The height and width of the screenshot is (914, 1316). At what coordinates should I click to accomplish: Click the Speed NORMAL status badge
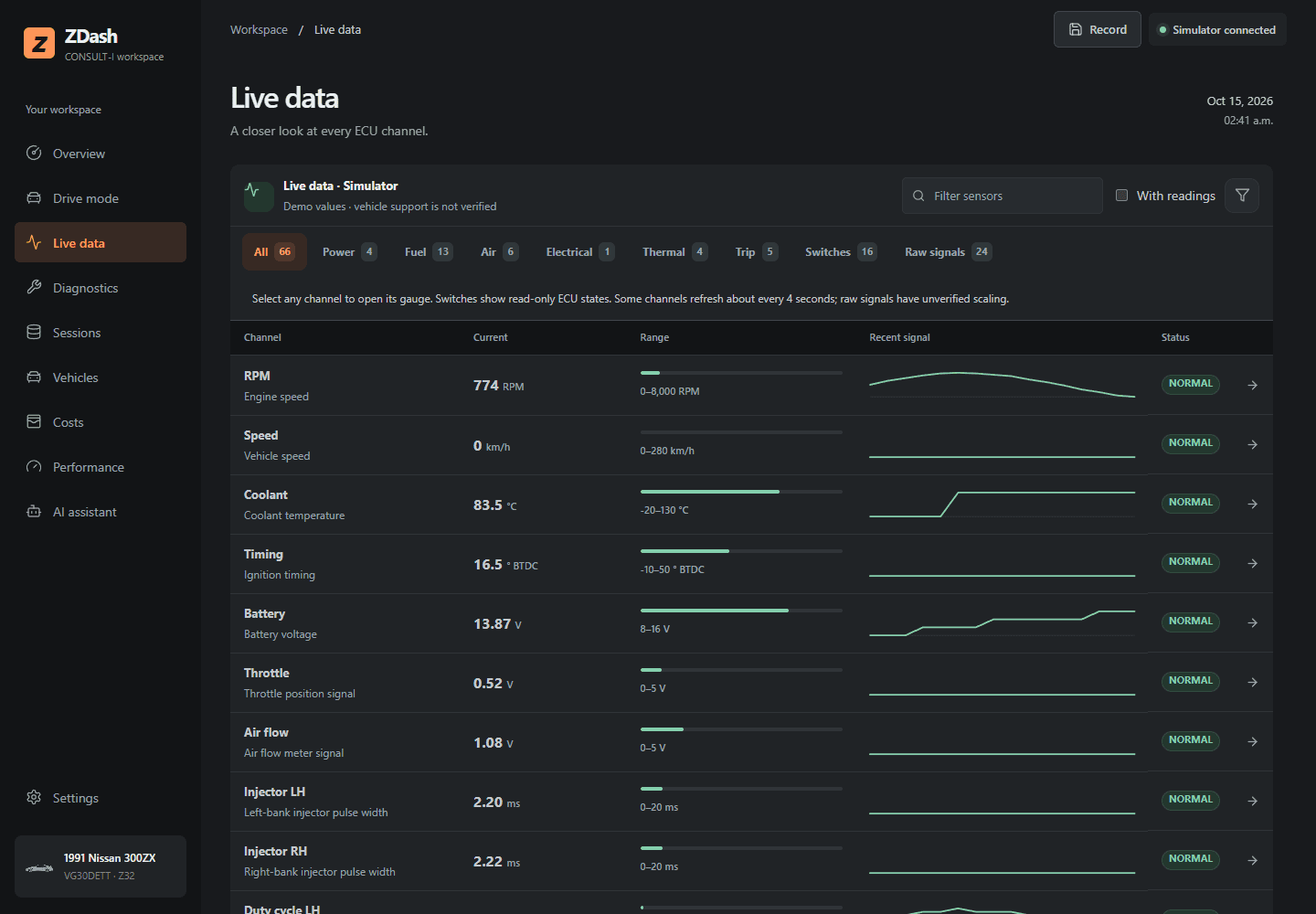click(x=1191, y=443)
